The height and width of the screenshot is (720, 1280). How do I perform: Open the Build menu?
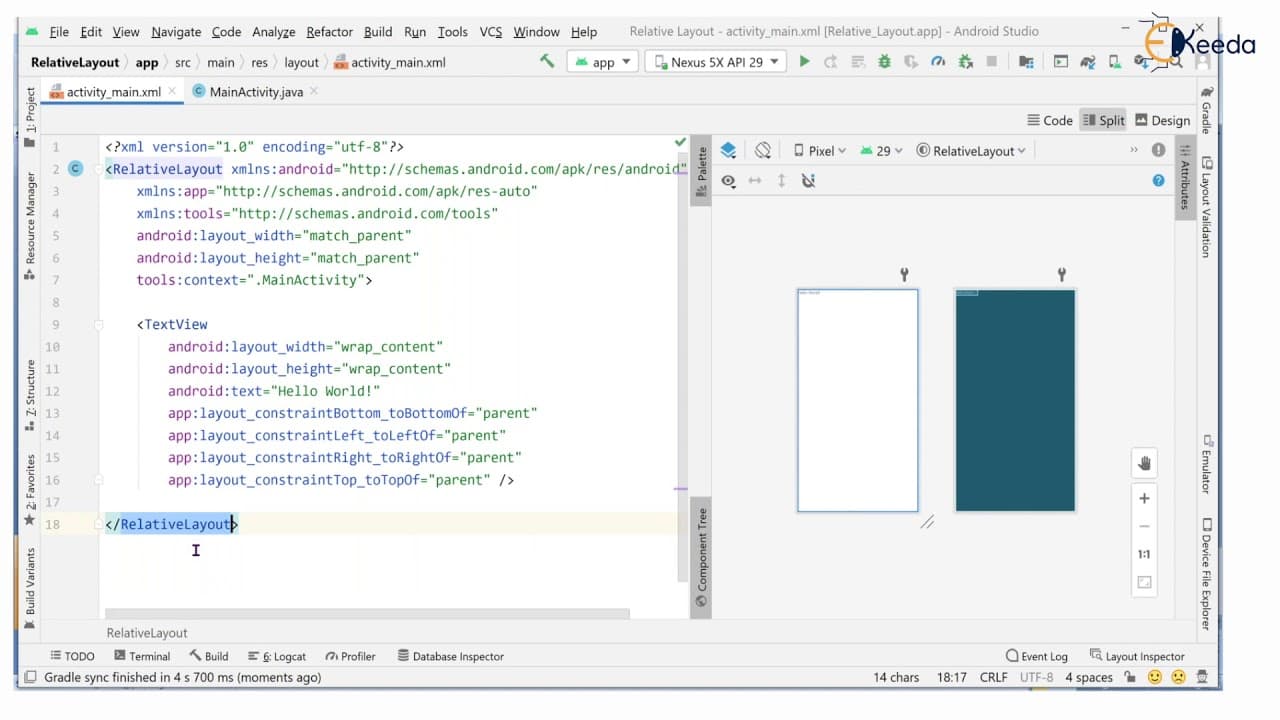click(378, 32)
